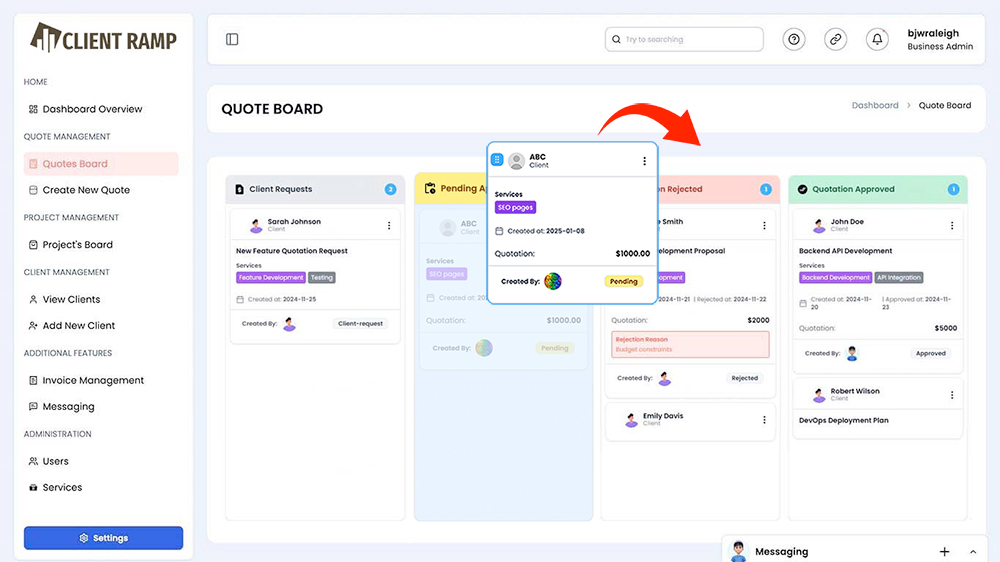Open Invoice Management in sidebar
This screenshot has height=562, width=1000.
pyautogui.click(x=86, y=381)
